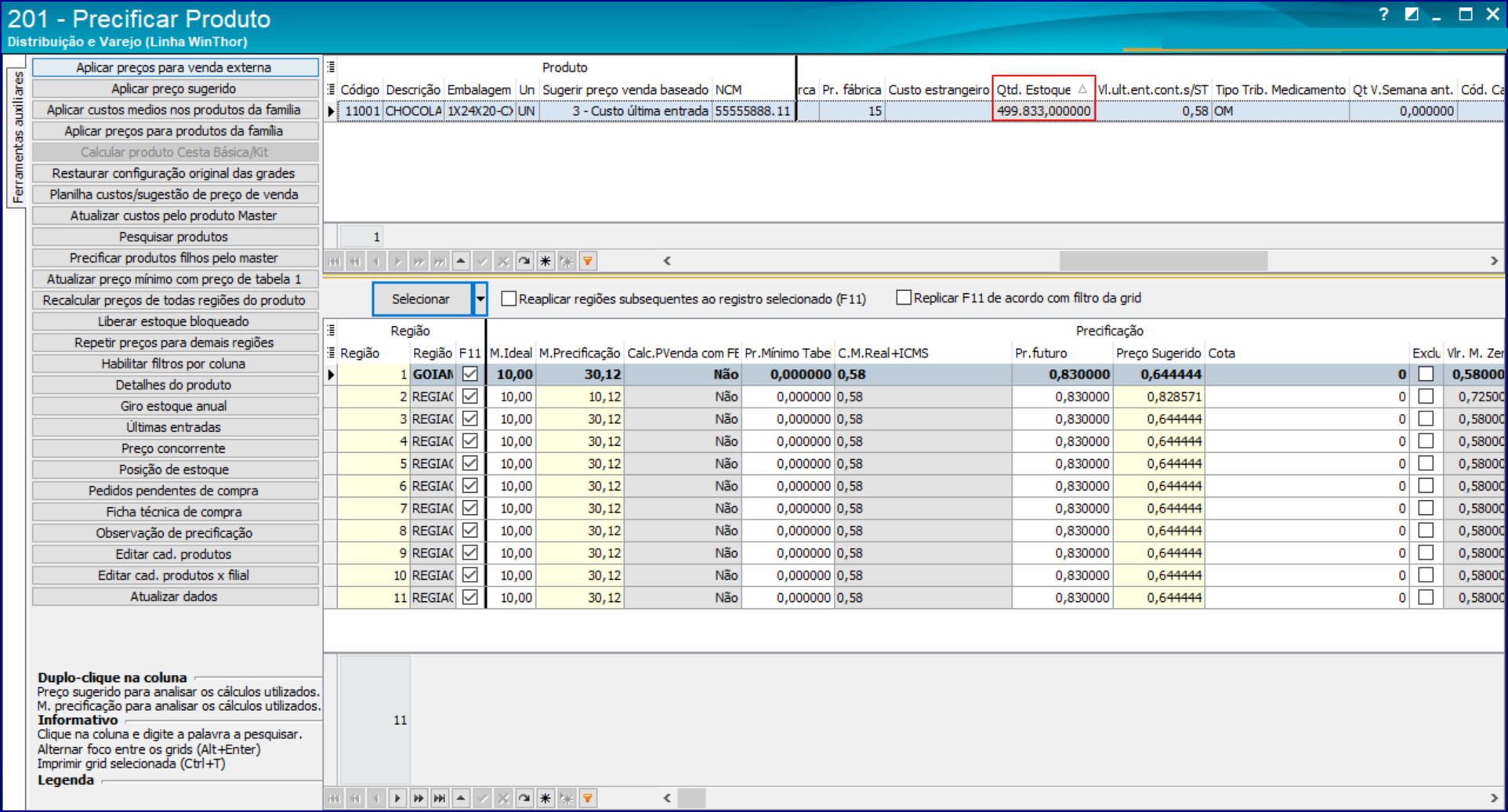Check the Exclu box in region 4 row

click(1426, 441)
